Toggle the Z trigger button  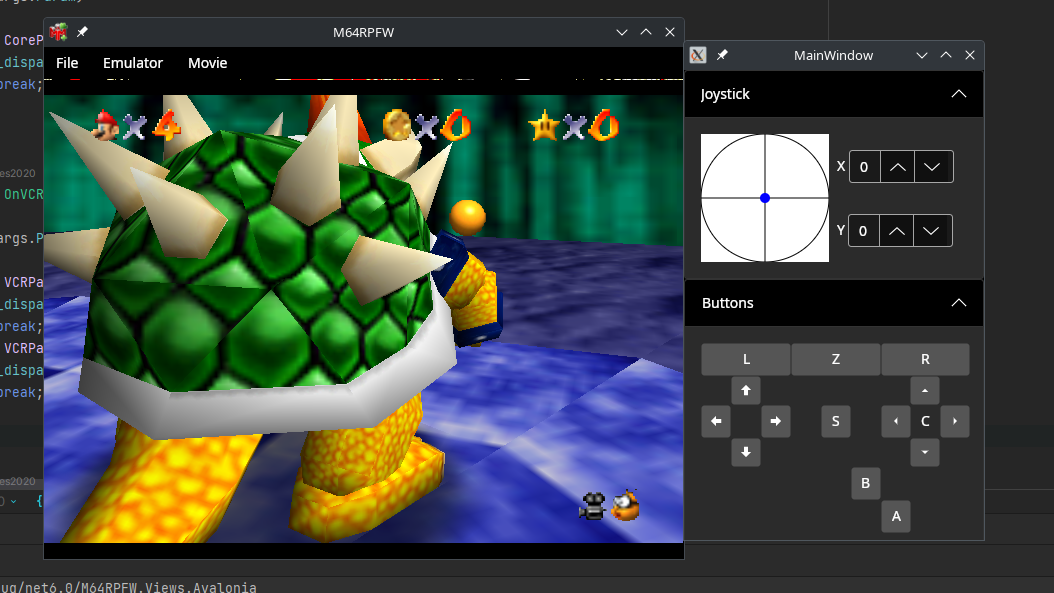click(836, 360)
